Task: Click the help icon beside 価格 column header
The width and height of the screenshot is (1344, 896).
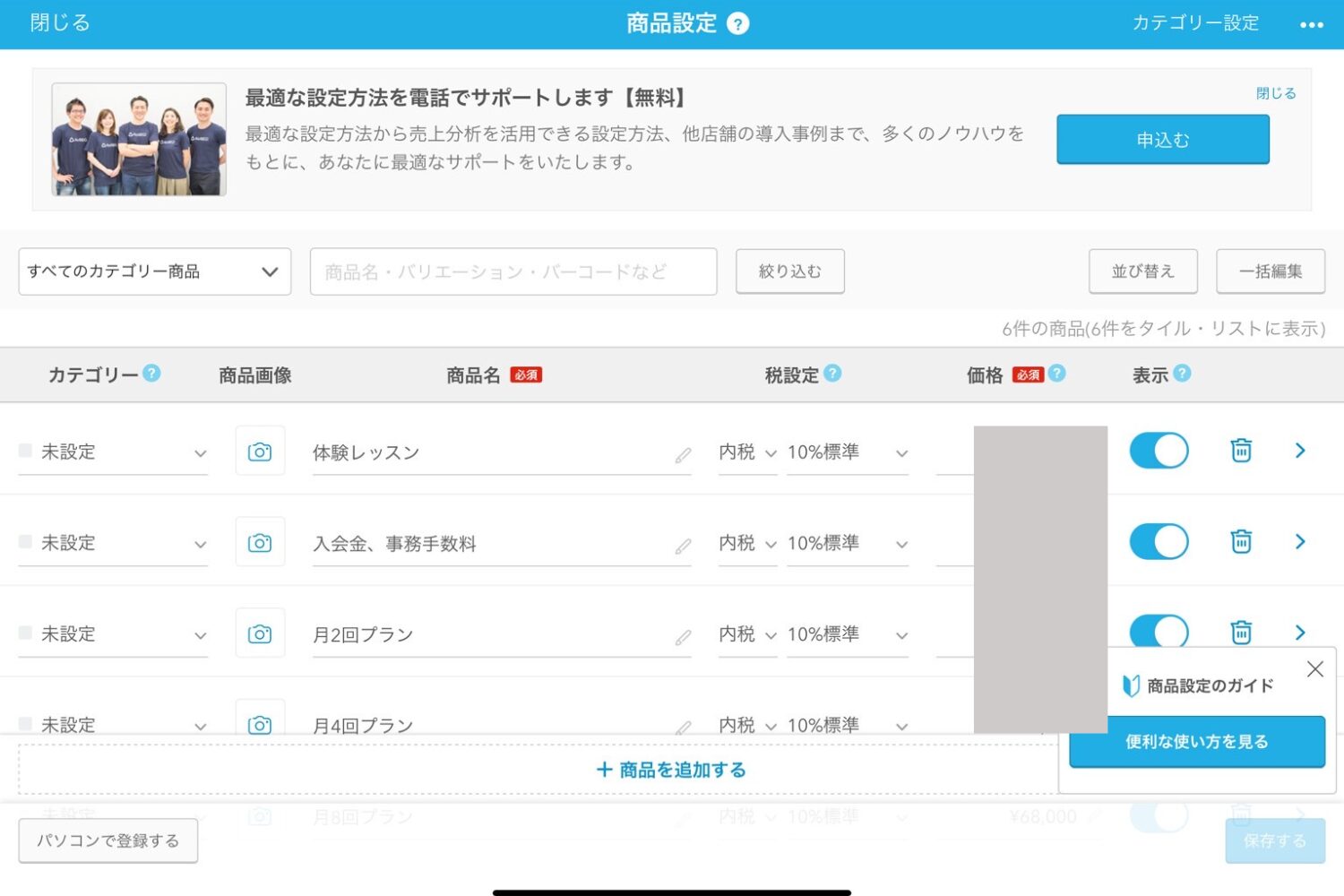Action: coord(1056,375)
